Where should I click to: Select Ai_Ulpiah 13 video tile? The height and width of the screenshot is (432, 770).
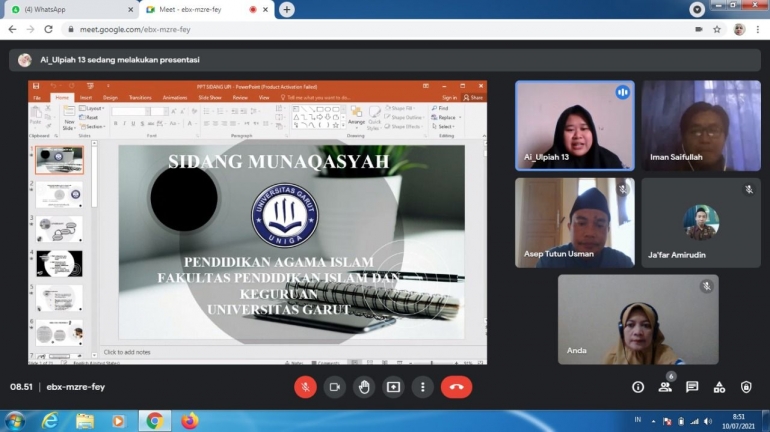tap(575, 126)
